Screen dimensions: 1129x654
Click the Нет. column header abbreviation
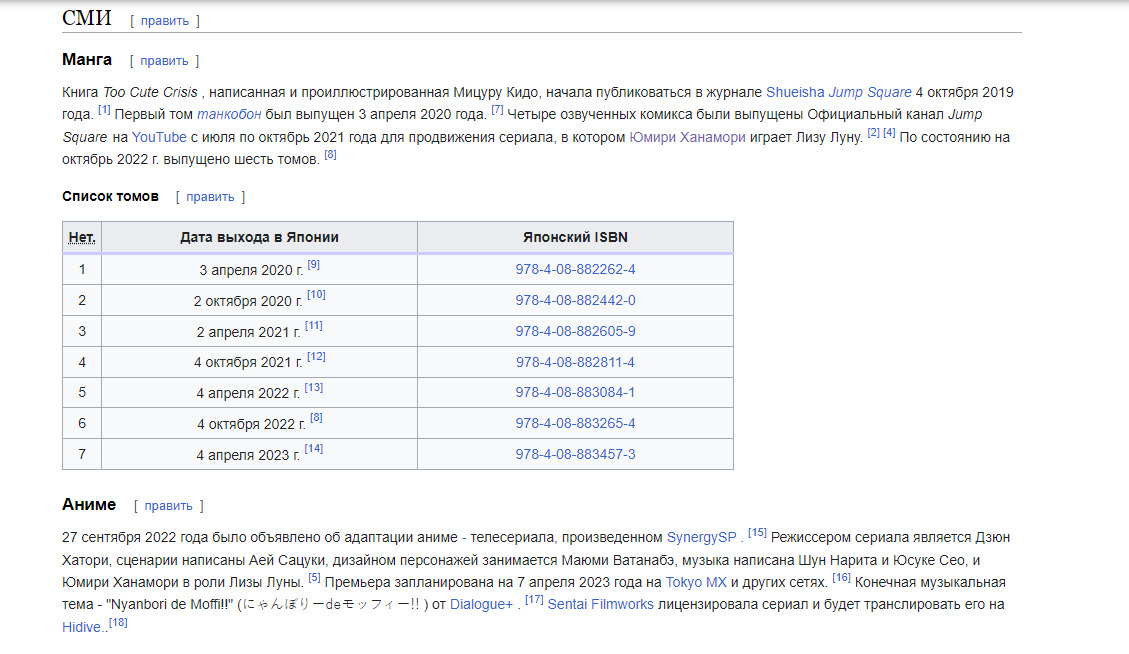[x=82, y=238]
